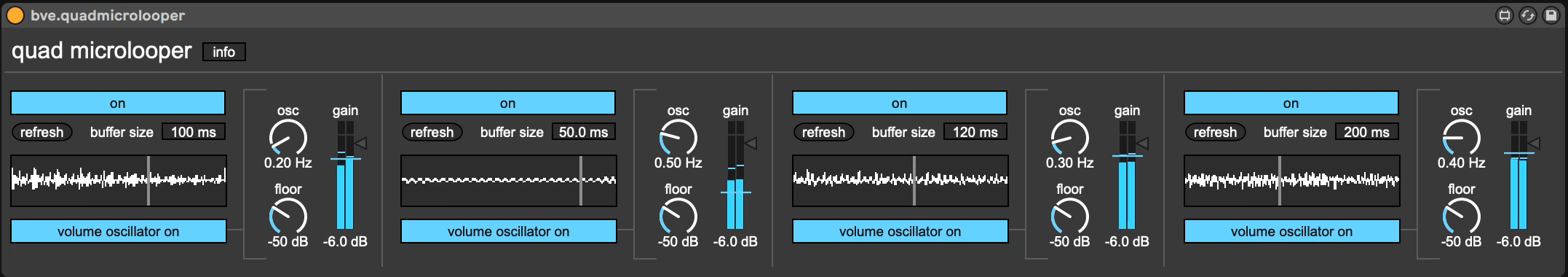The width and height of the screenshot is (1568, 277).
Task: Click refresh in the first looper
Action: (x=41, y=132)
